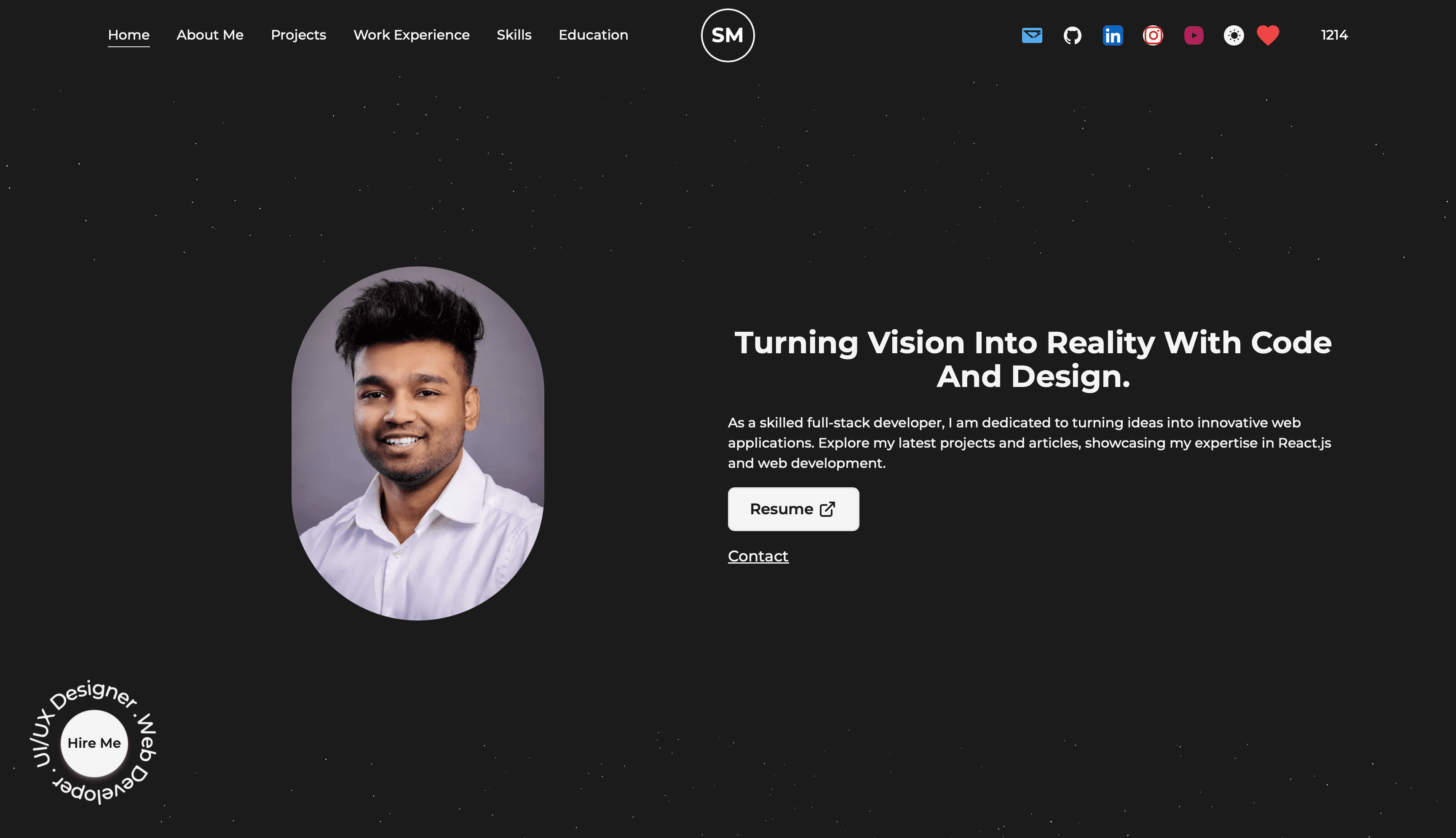Screen dimensions: 1456x838
Task: Click the Education navigation link
Action: [593, 34]
